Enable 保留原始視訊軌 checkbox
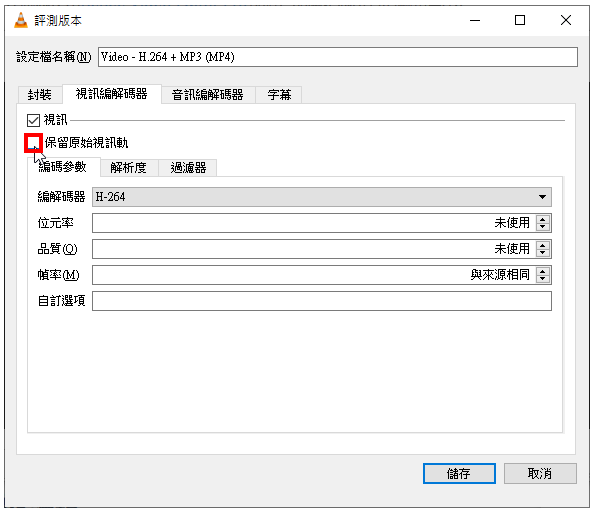 (34, 143)
